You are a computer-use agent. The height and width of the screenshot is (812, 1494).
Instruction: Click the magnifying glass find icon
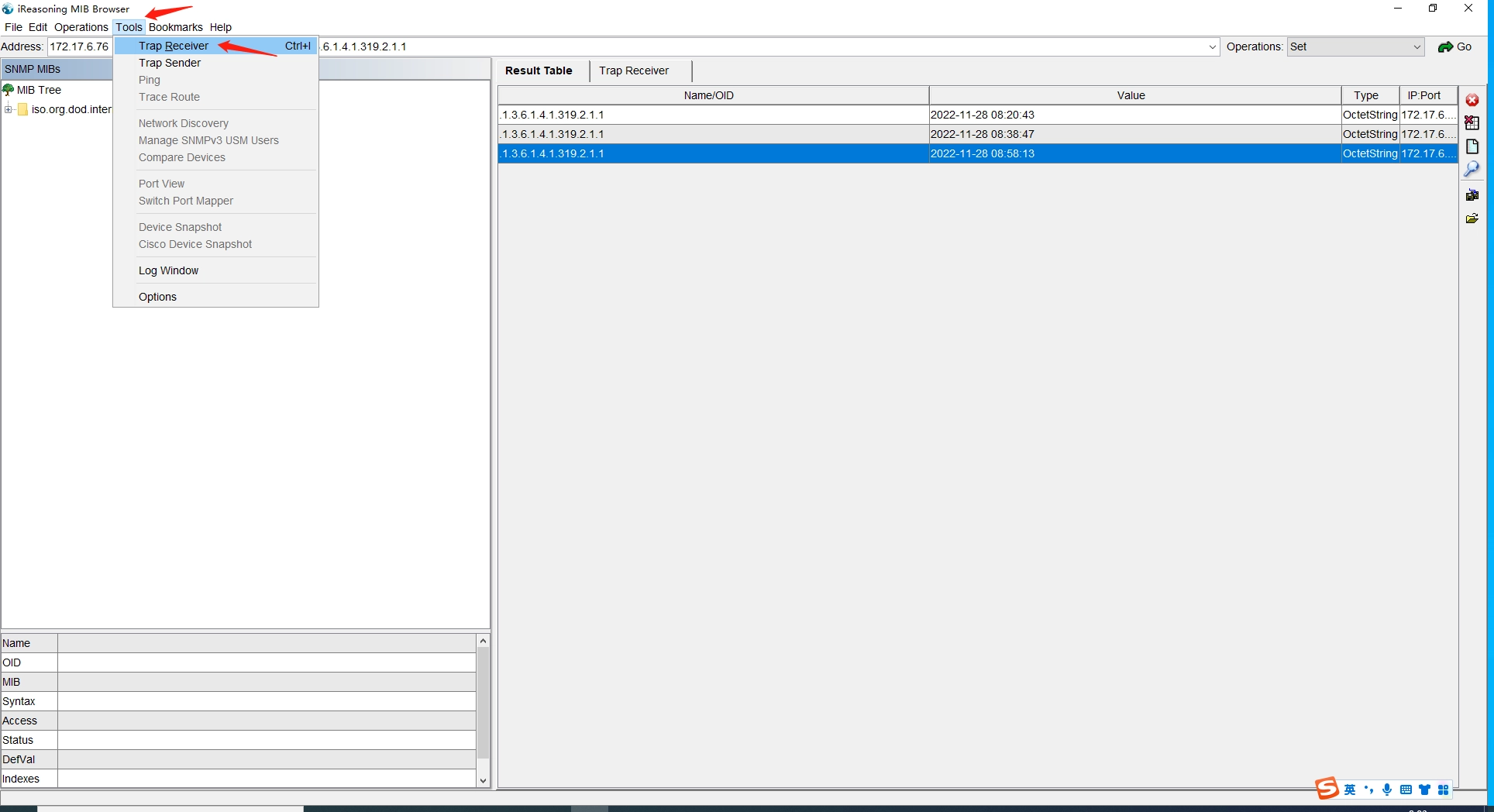pyautogui.click(x=1472, y=169)
